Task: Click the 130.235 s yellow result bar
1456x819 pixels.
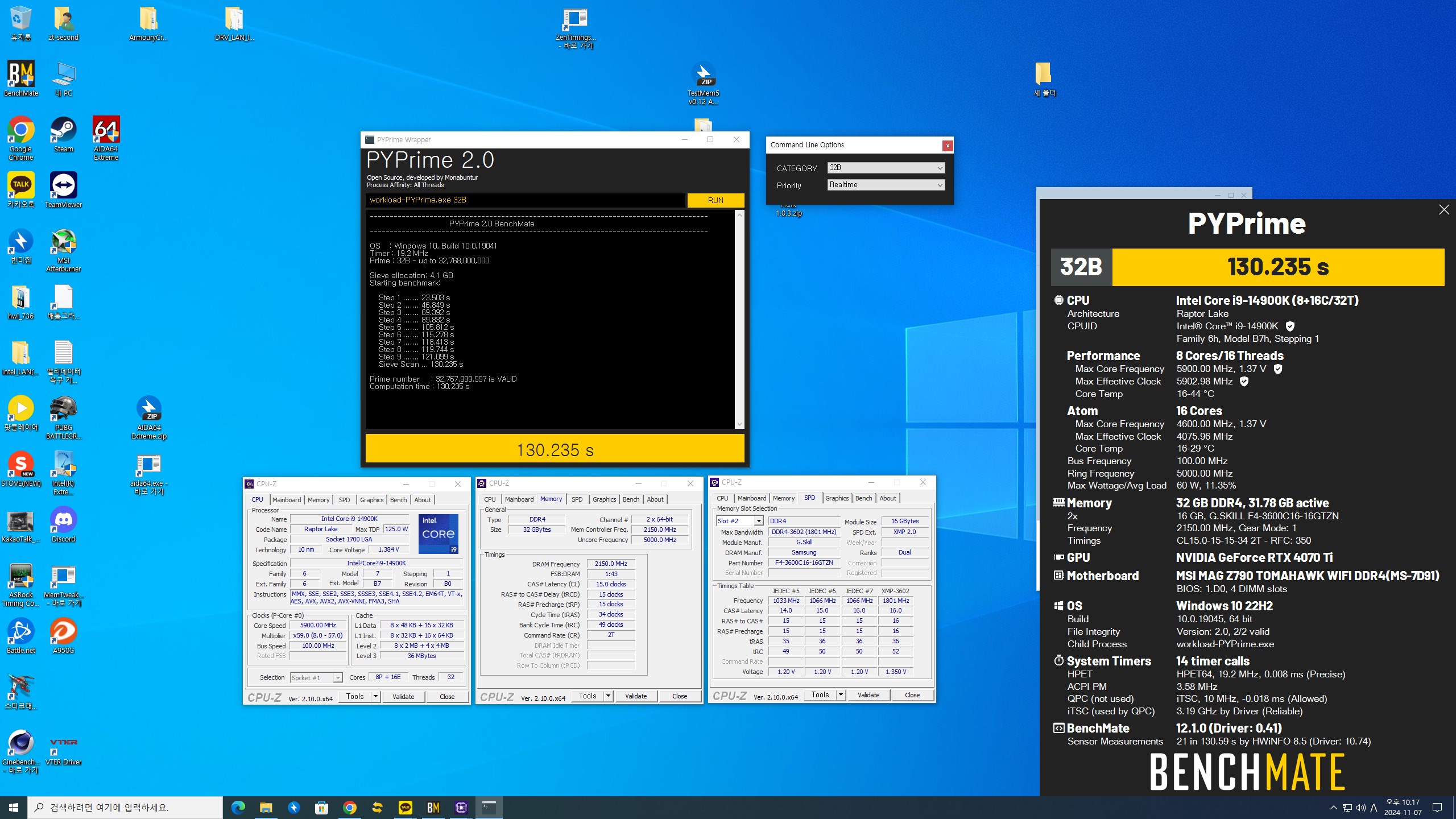Action: (x=555, y=449)
